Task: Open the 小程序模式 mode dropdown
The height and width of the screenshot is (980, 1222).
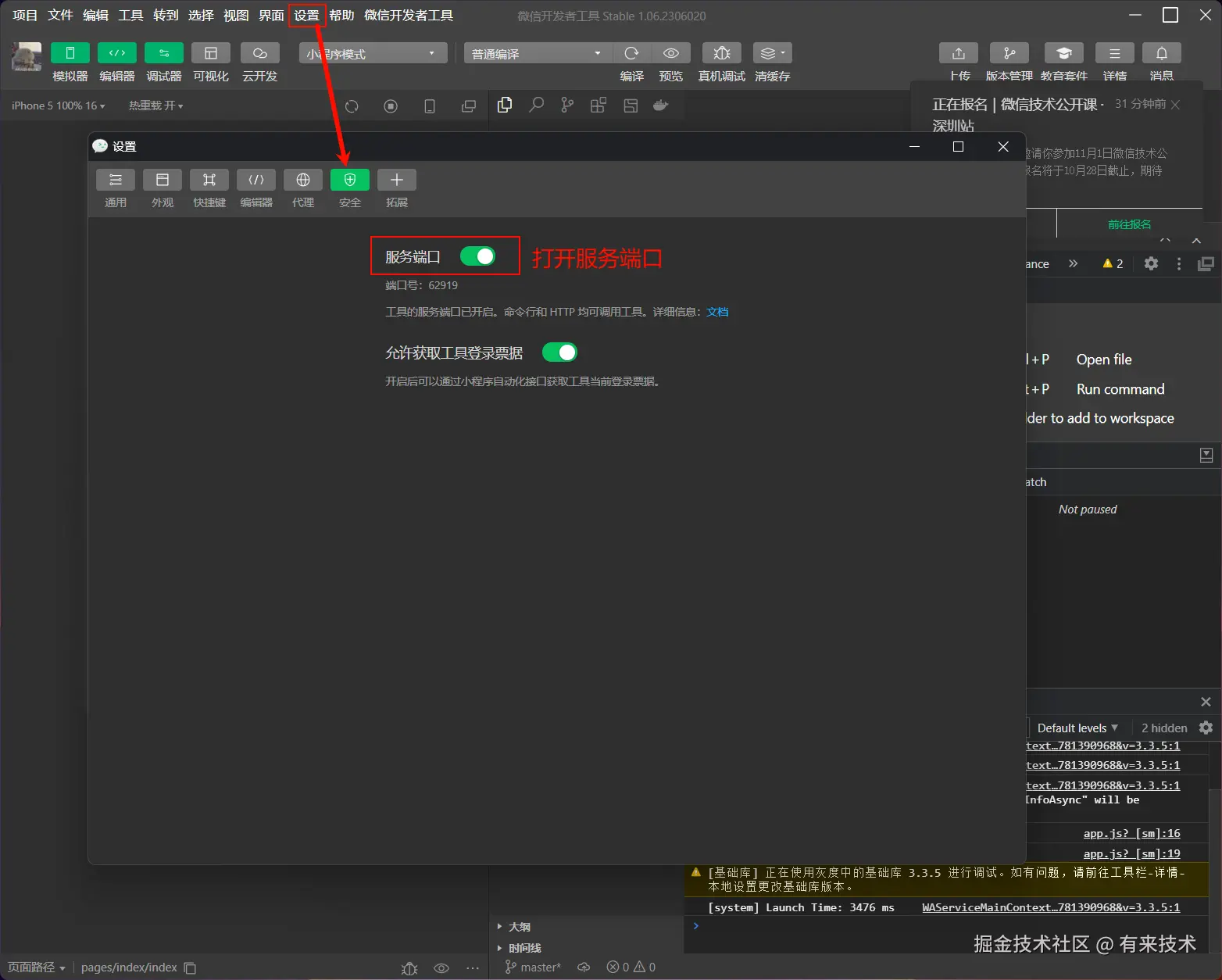Action: click(373, 53)
